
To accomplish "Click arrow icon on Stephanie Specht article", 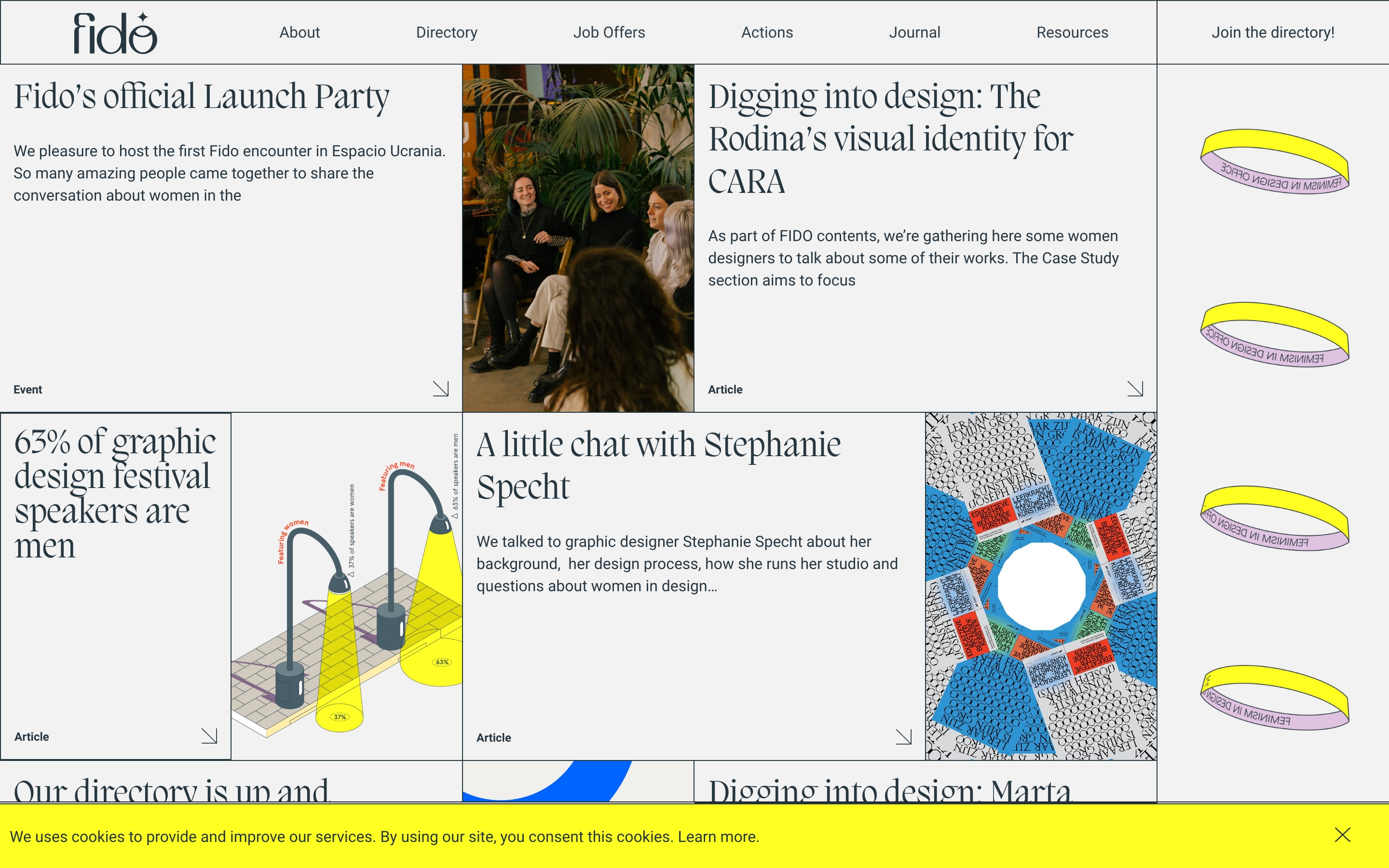I will (x=903, y=736).
